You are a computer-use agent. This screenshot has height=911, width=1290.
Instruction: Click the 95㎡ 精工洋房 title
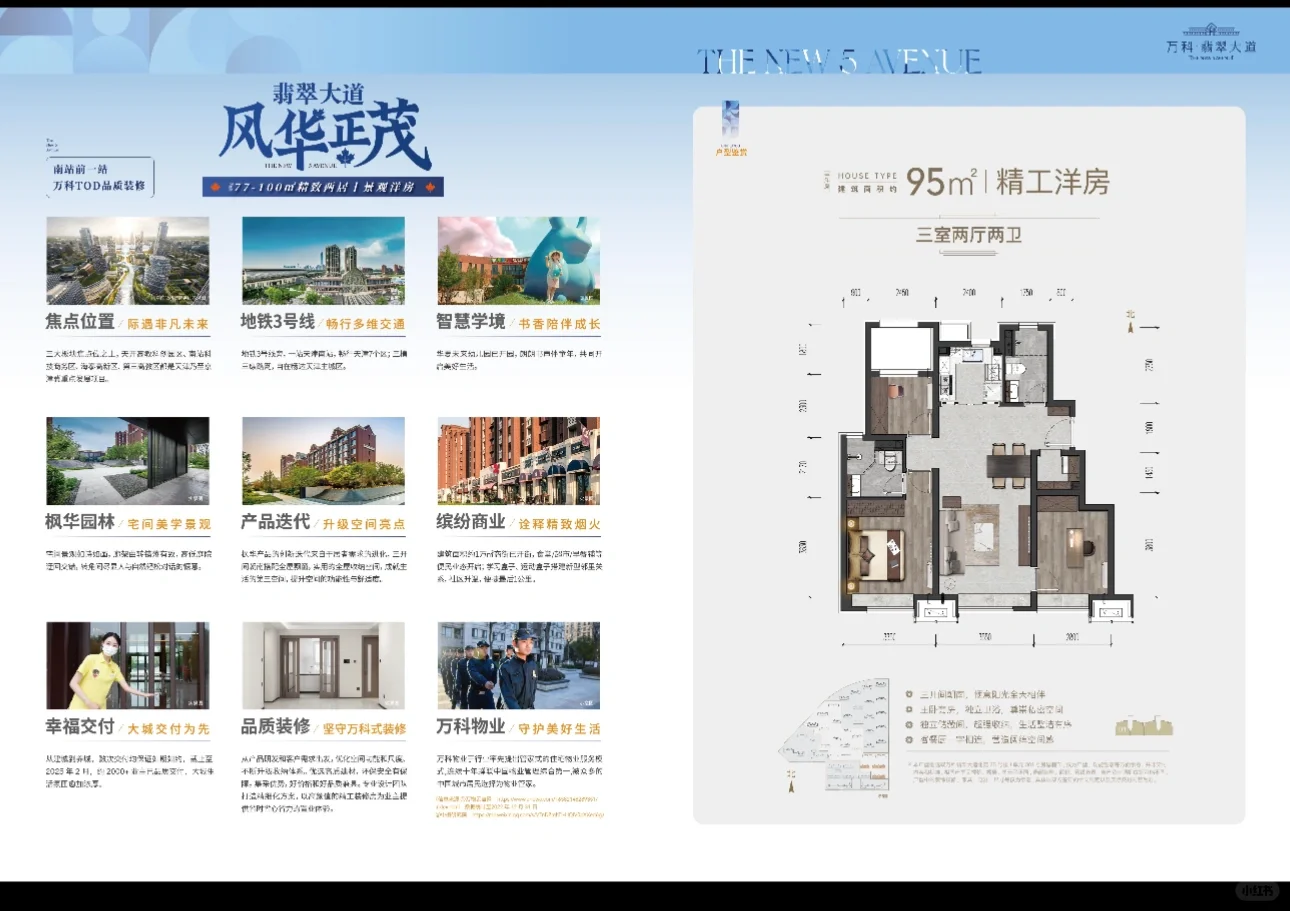pyautogui.click(x=1008, y=181)
